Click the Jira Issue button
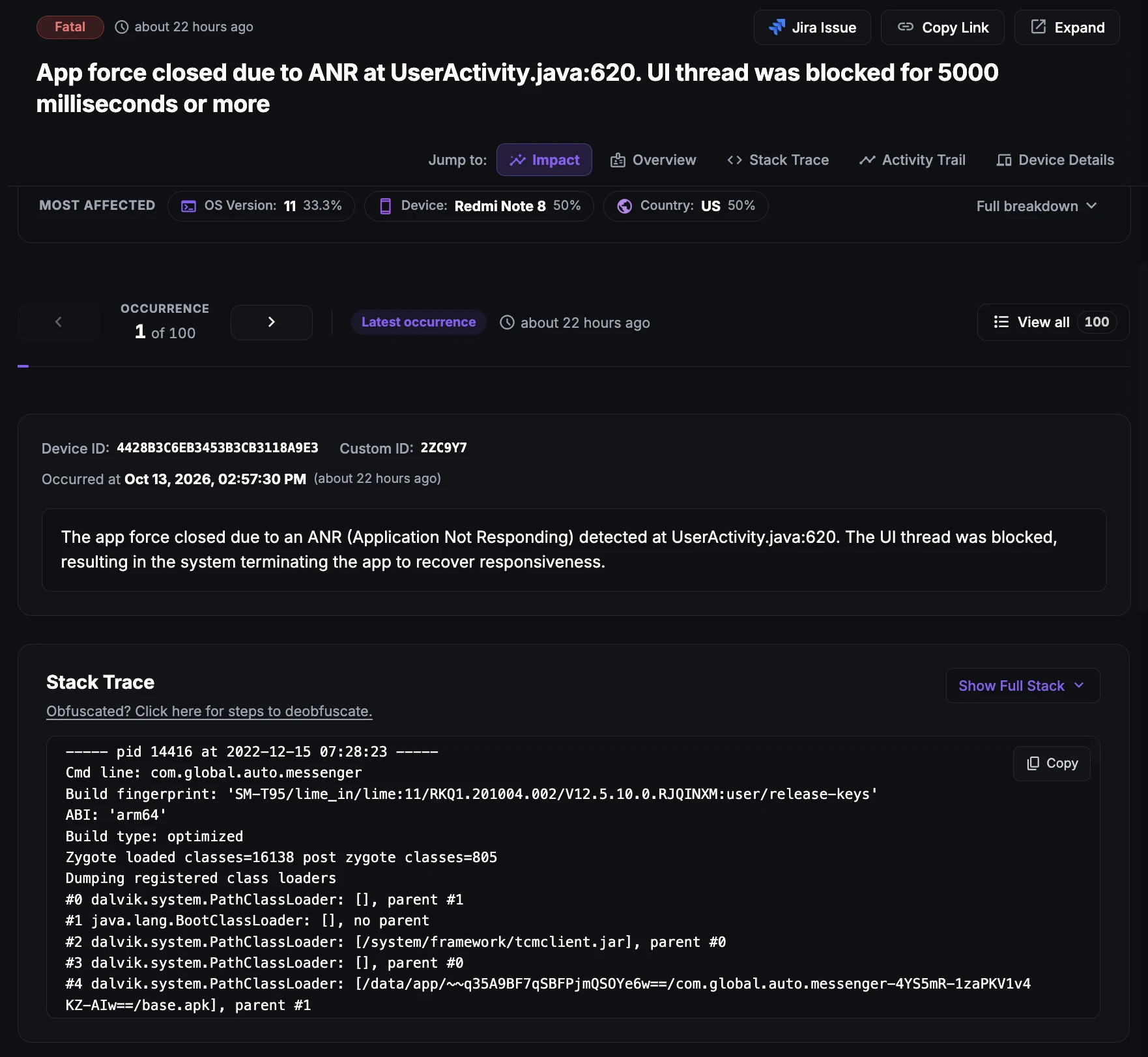Image resolution: width=1148 pixels, height=1057 pixels. [812, 27]
